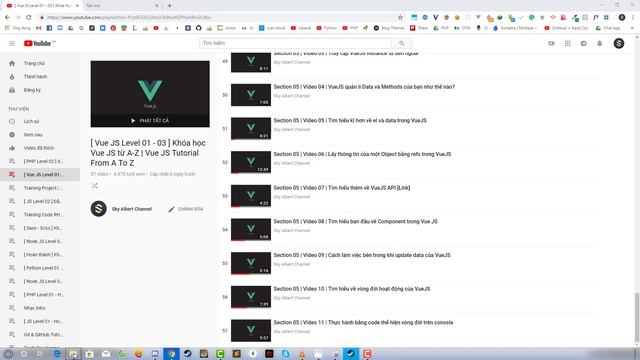Open Video 10 about vòng đời hoạt động

point(351,289)
